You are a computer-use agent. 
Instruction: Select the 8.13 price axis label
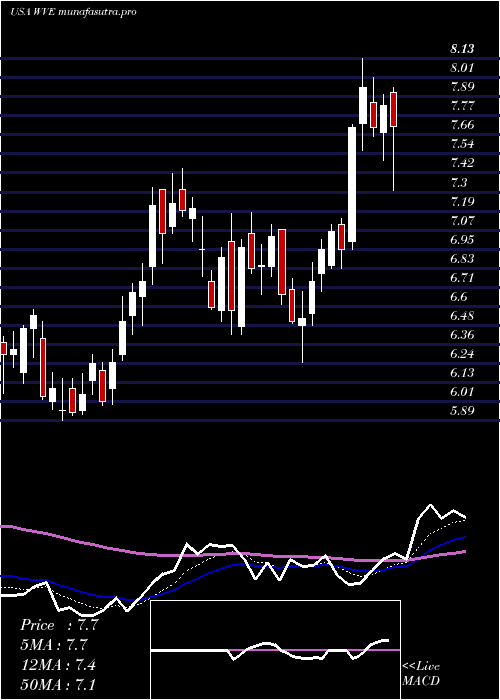(462, 49)
